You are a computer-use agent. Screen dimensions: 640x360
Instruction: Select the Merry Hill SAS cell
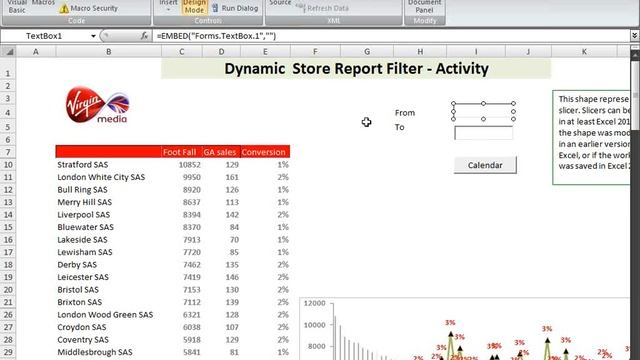tap(109, 202)
